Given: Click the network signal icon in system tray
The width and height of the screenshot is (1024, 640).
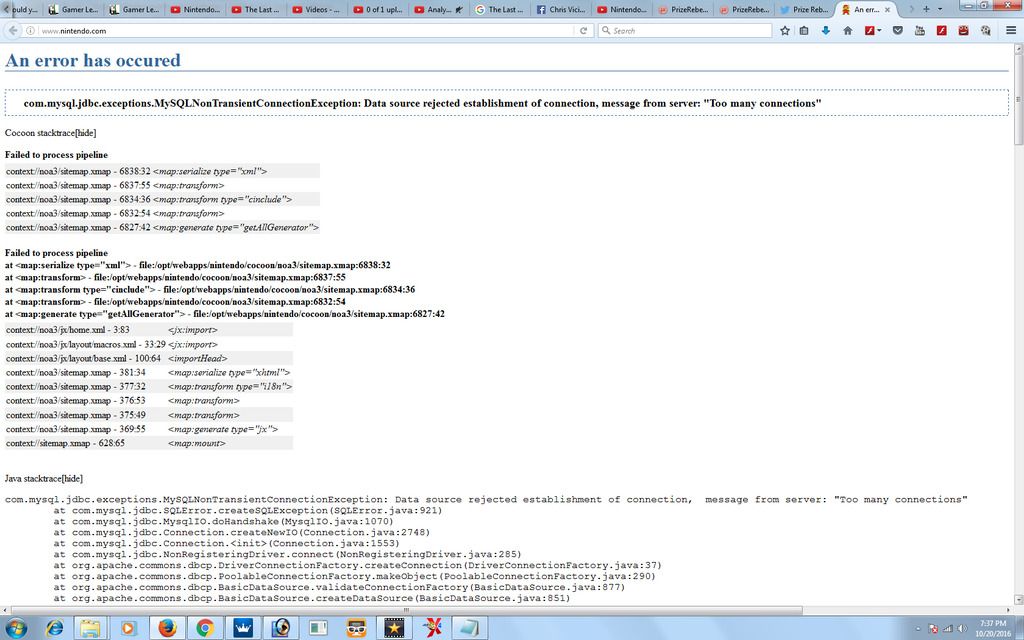Looking at the screenshot, I should (948, 629).
